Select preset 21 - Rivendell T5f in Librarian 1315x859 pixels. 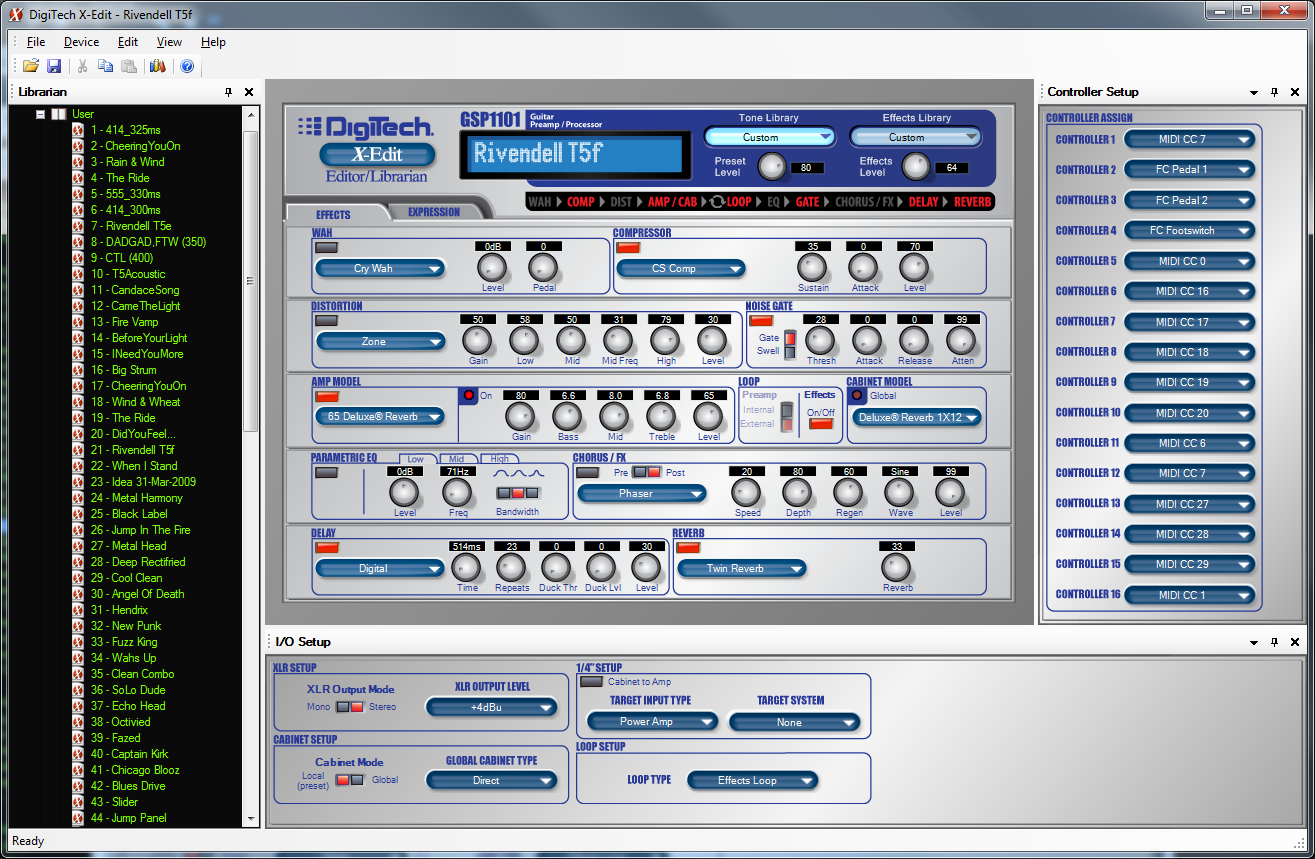[x=132, y=450]
